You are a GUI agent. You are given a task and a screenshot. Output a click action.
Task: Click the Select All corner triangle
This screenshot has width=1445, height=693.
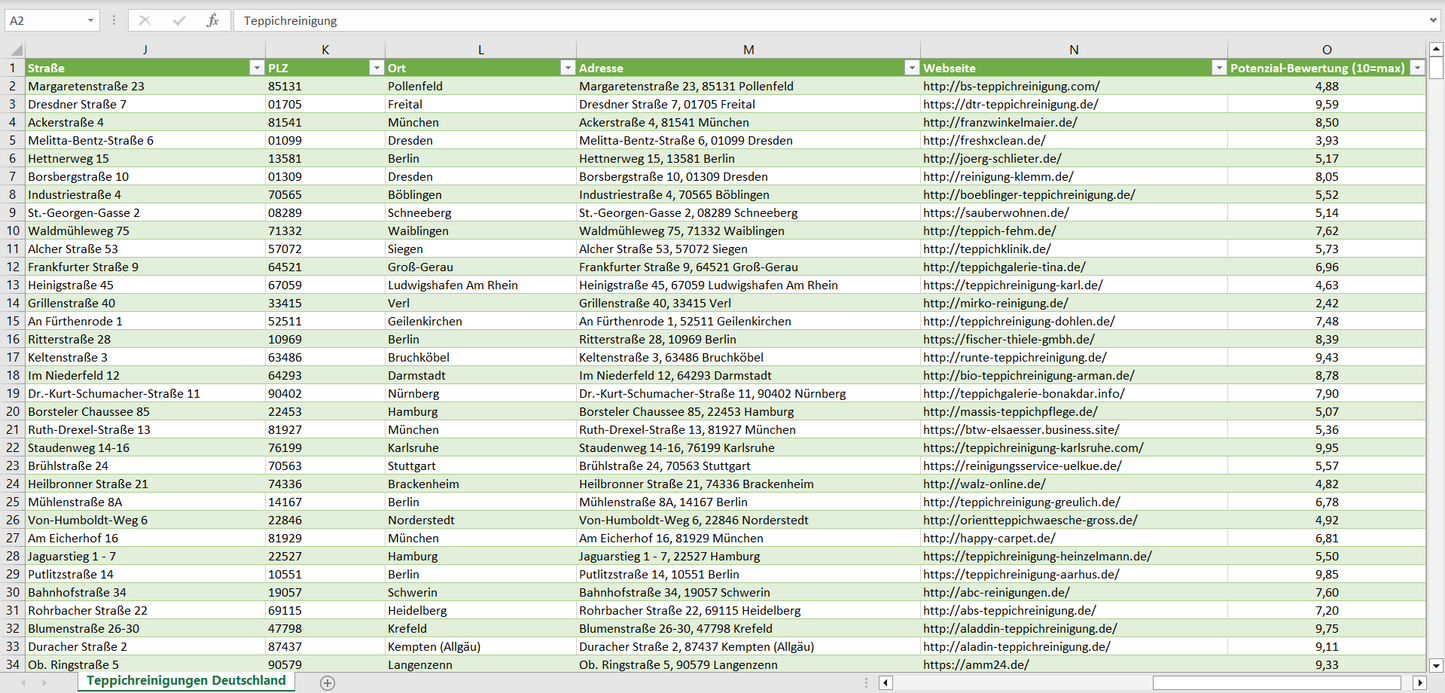13,50
